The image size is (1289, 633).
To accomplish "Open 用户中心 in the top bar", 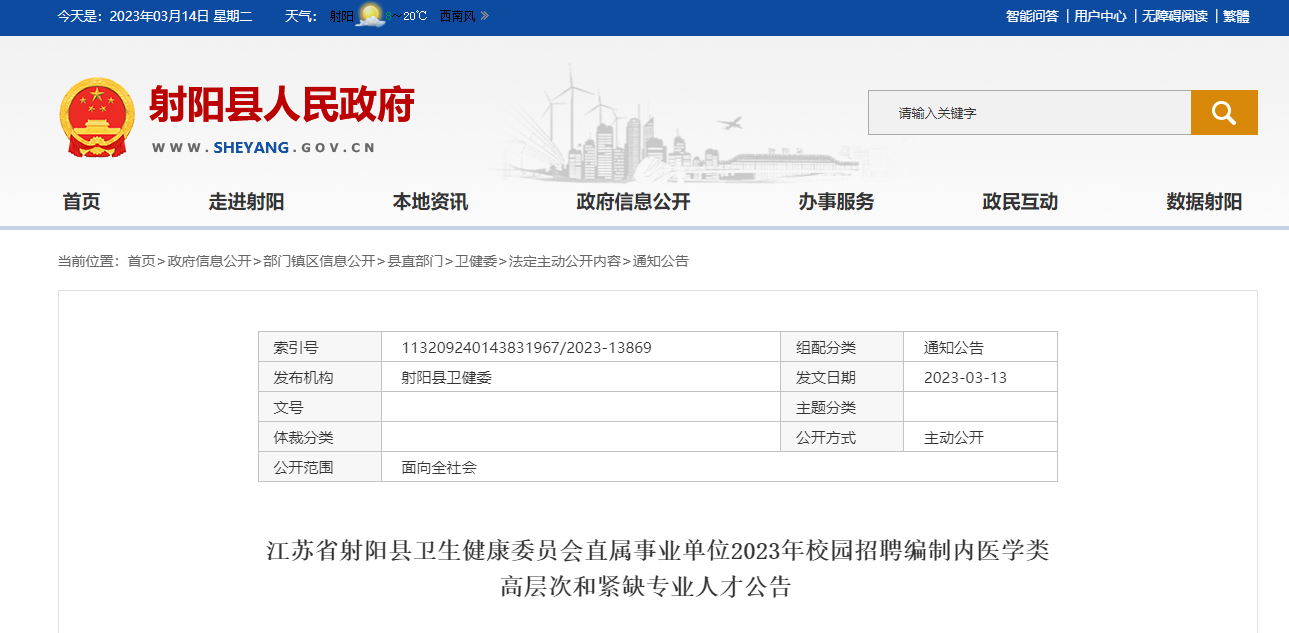I will 1100,16.
